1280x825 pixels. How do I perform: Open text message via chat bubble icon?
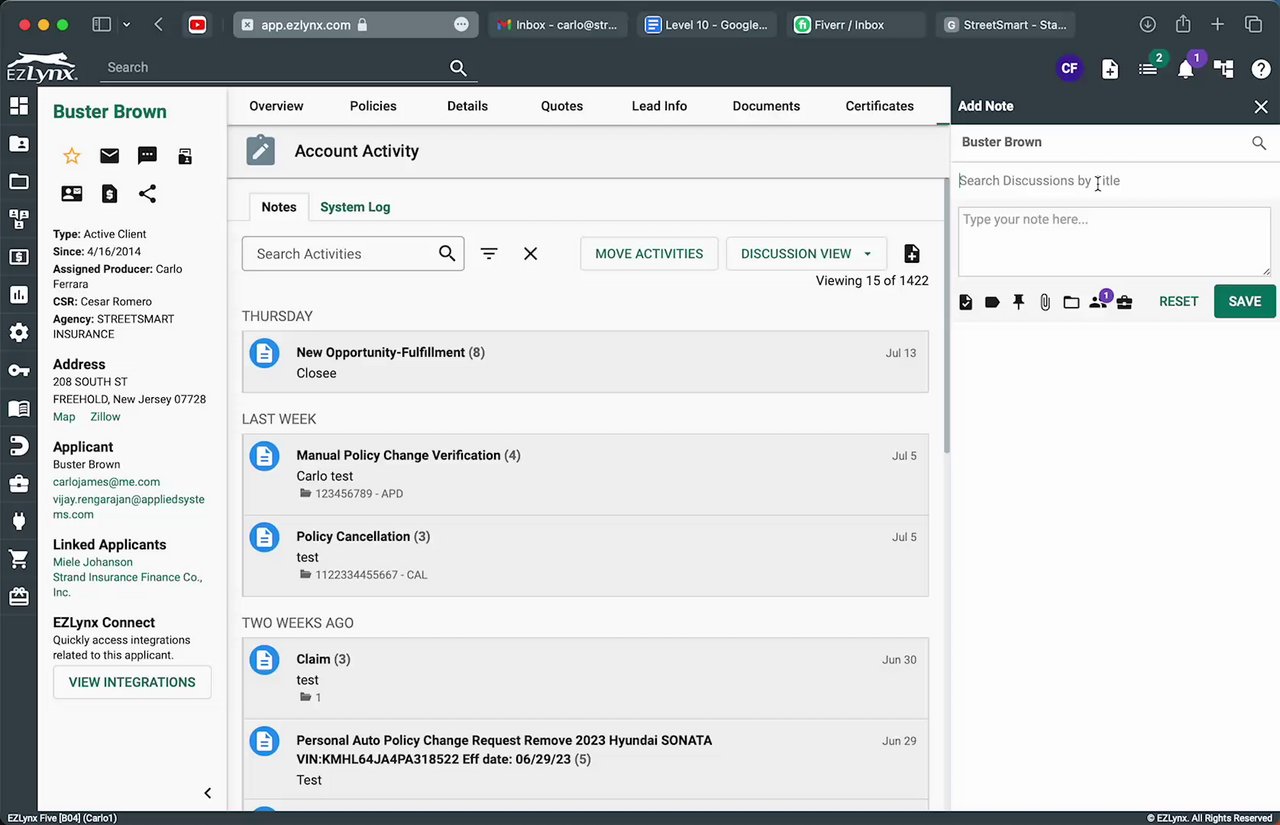147,156
